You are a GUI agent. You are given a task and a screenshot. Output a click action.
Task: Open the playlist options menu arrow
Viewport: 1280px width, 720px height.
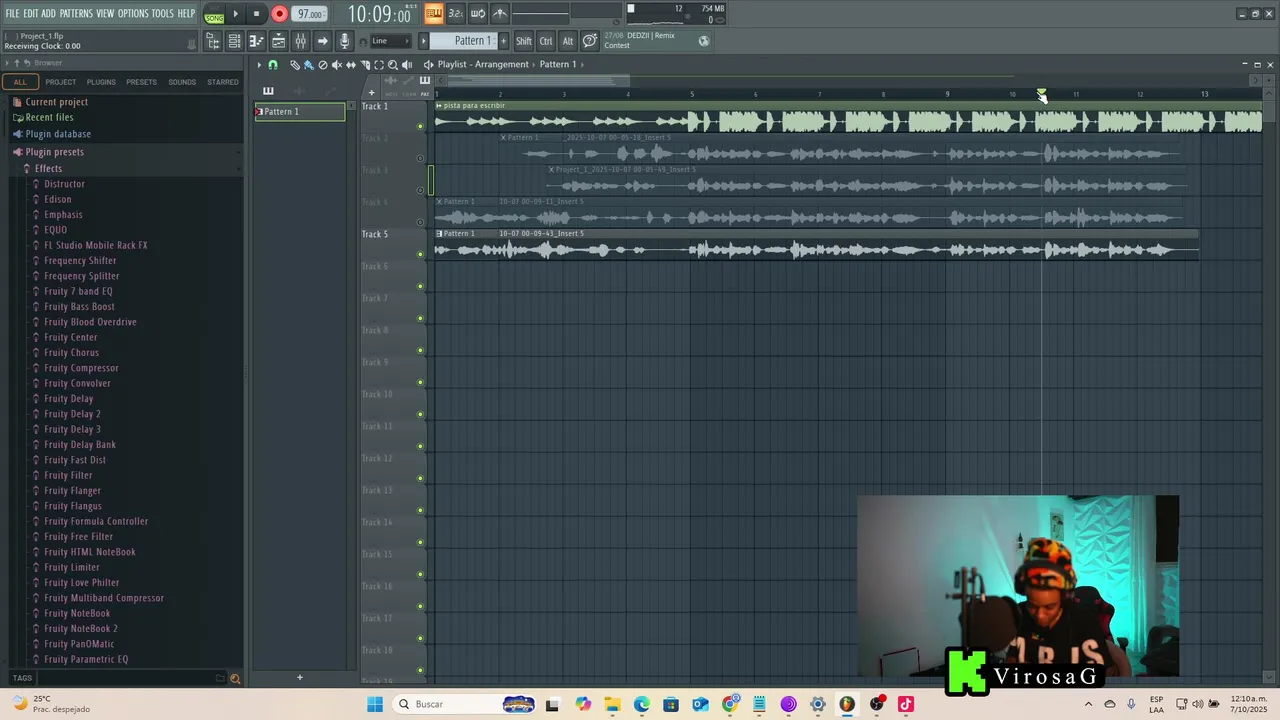(259, 64)
